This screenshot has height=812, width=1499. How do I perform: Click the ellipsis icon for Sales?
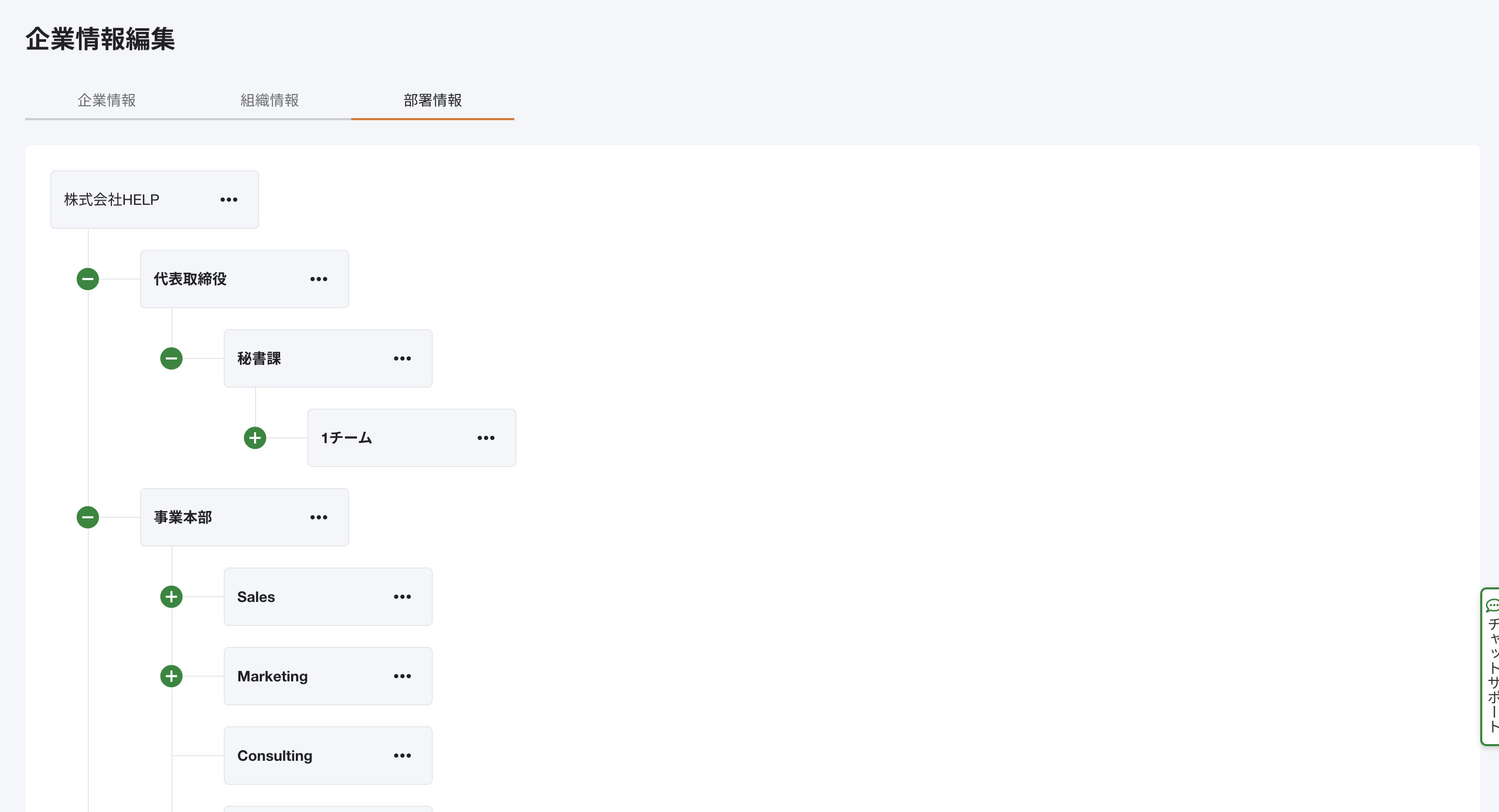click(402, 597)
